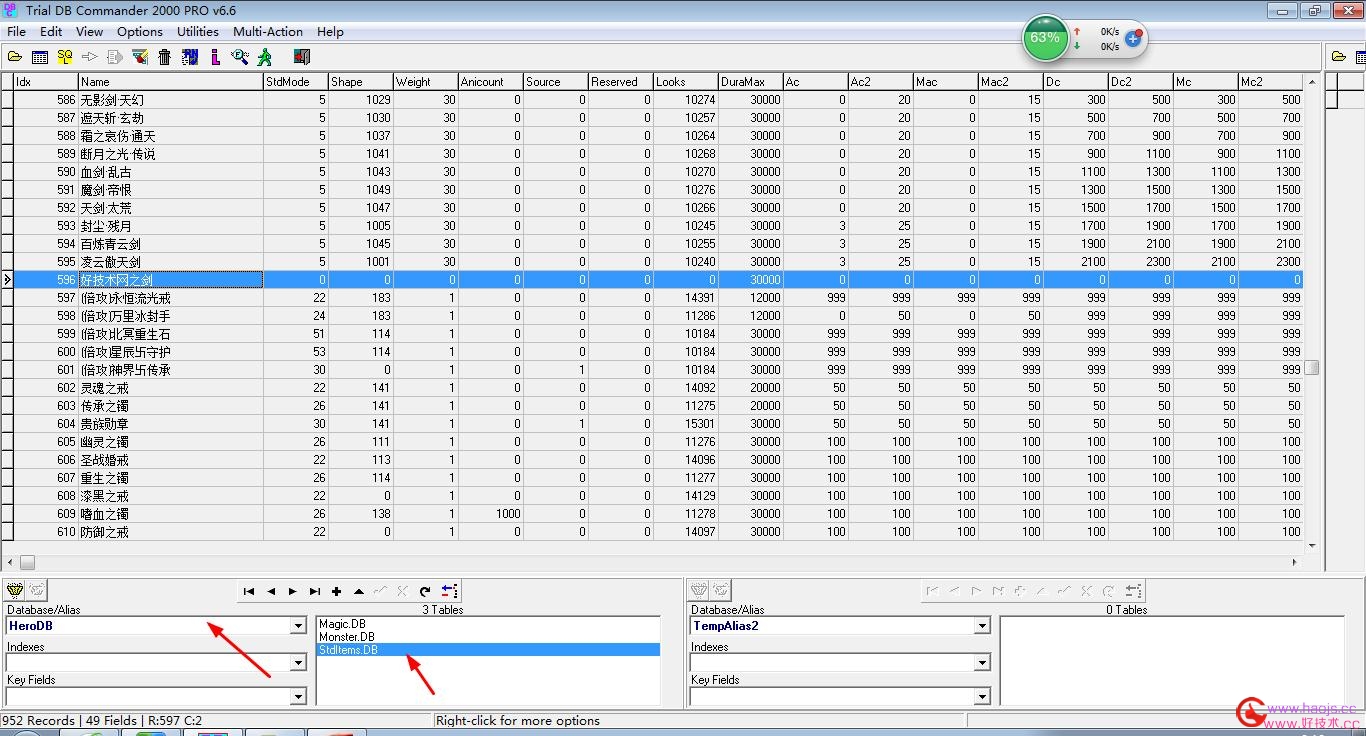Go to previous record in left navigator

point(271,591)
